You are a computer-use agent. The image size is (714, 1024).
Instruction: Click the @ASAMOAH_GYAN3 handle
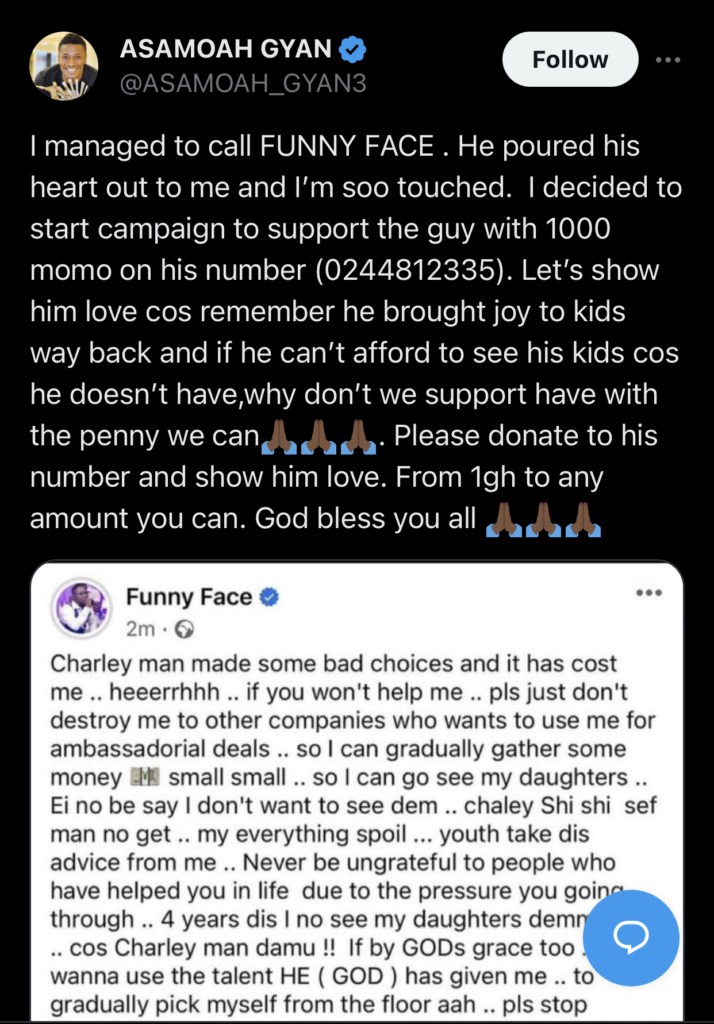coord(242,84)
